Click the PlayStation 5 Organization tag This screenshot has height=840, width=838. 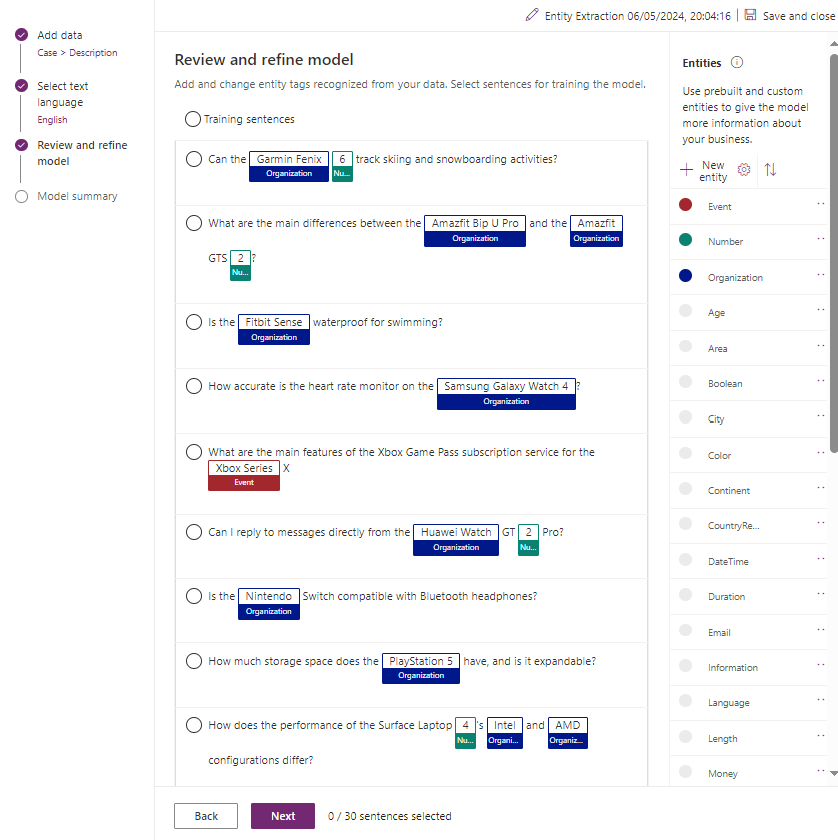point(421,668)
